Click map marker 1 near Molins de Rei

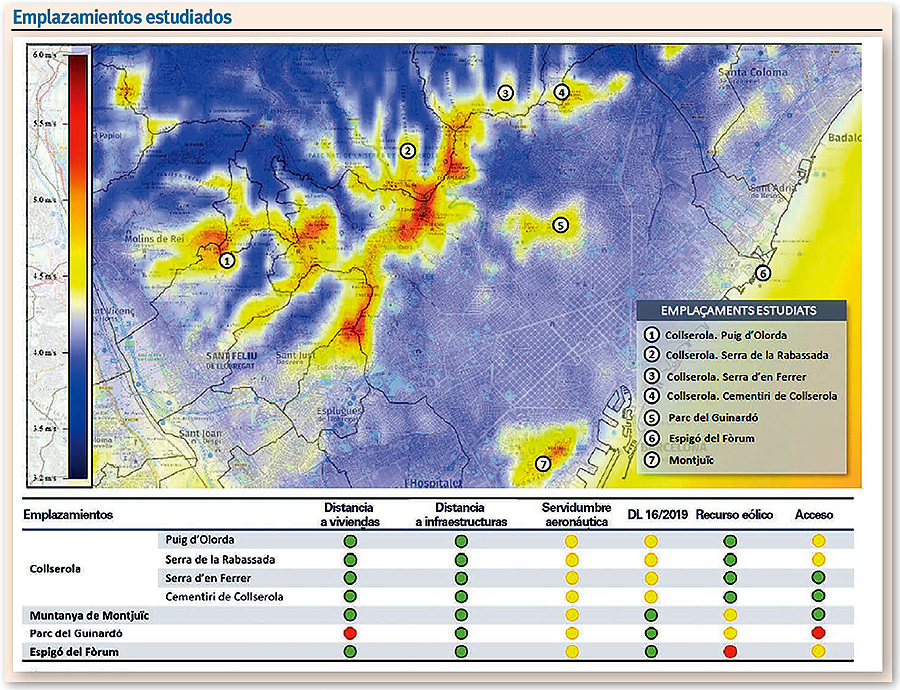pos(227,260)
